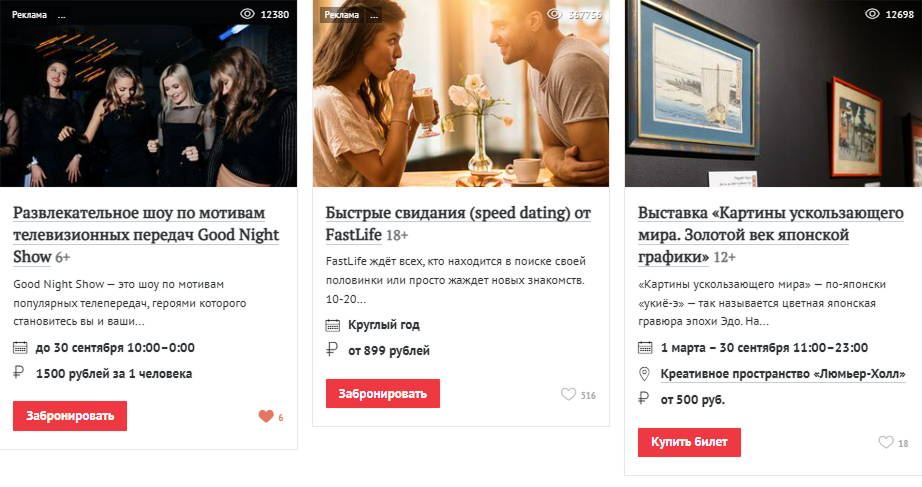
Task: Click the eye views icon showing 12698
Action: tap(872, 14)
